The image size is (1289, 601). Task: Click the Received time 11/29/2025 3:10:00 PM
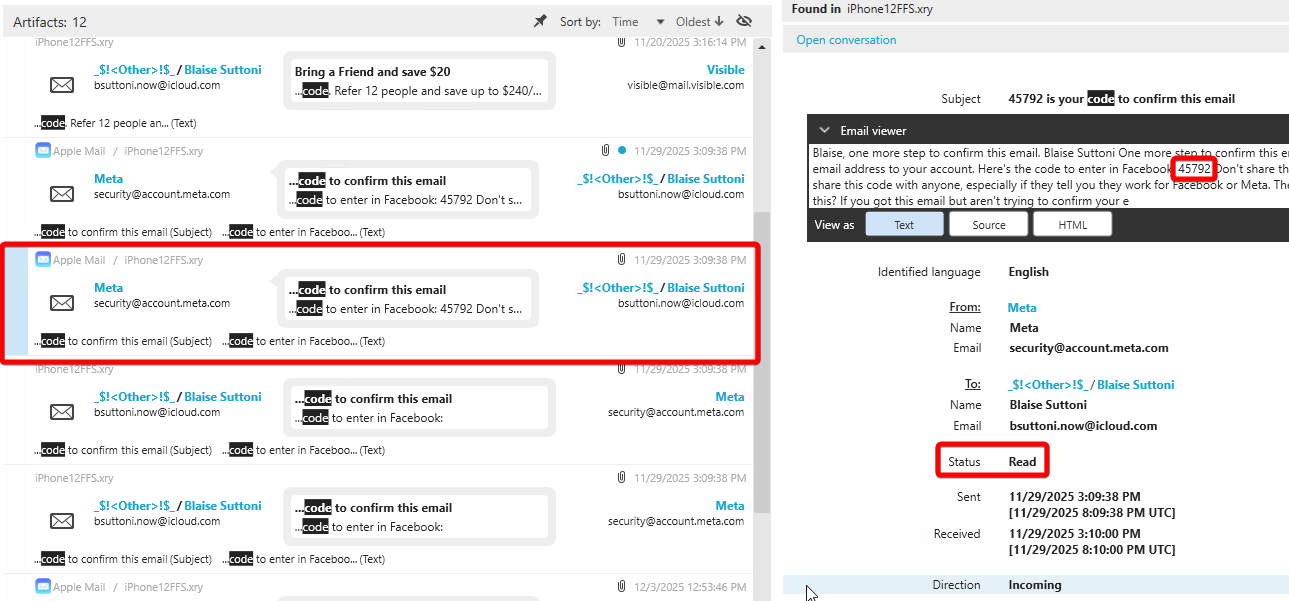[x=1075, y=534]
